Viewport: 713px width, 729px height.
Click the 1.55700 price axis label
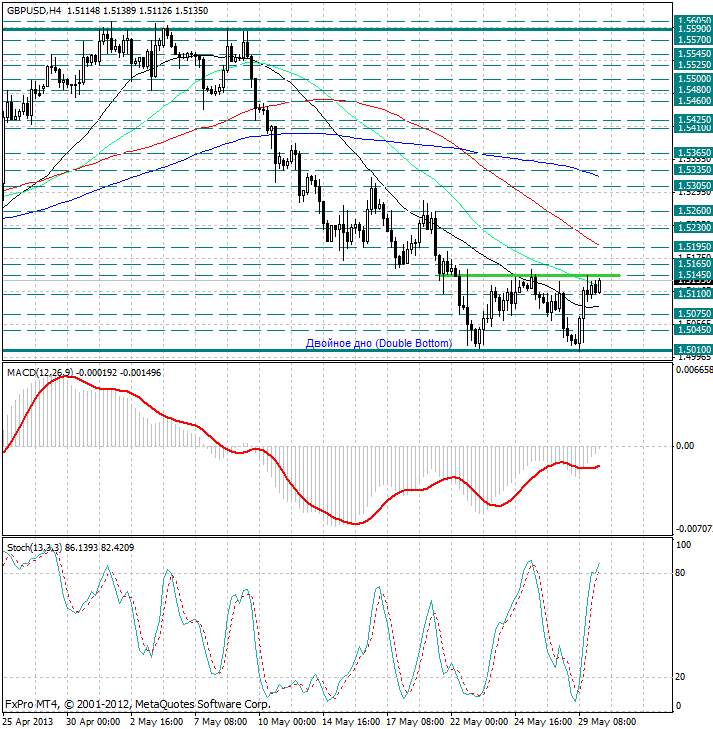click(x=693, y=40)
